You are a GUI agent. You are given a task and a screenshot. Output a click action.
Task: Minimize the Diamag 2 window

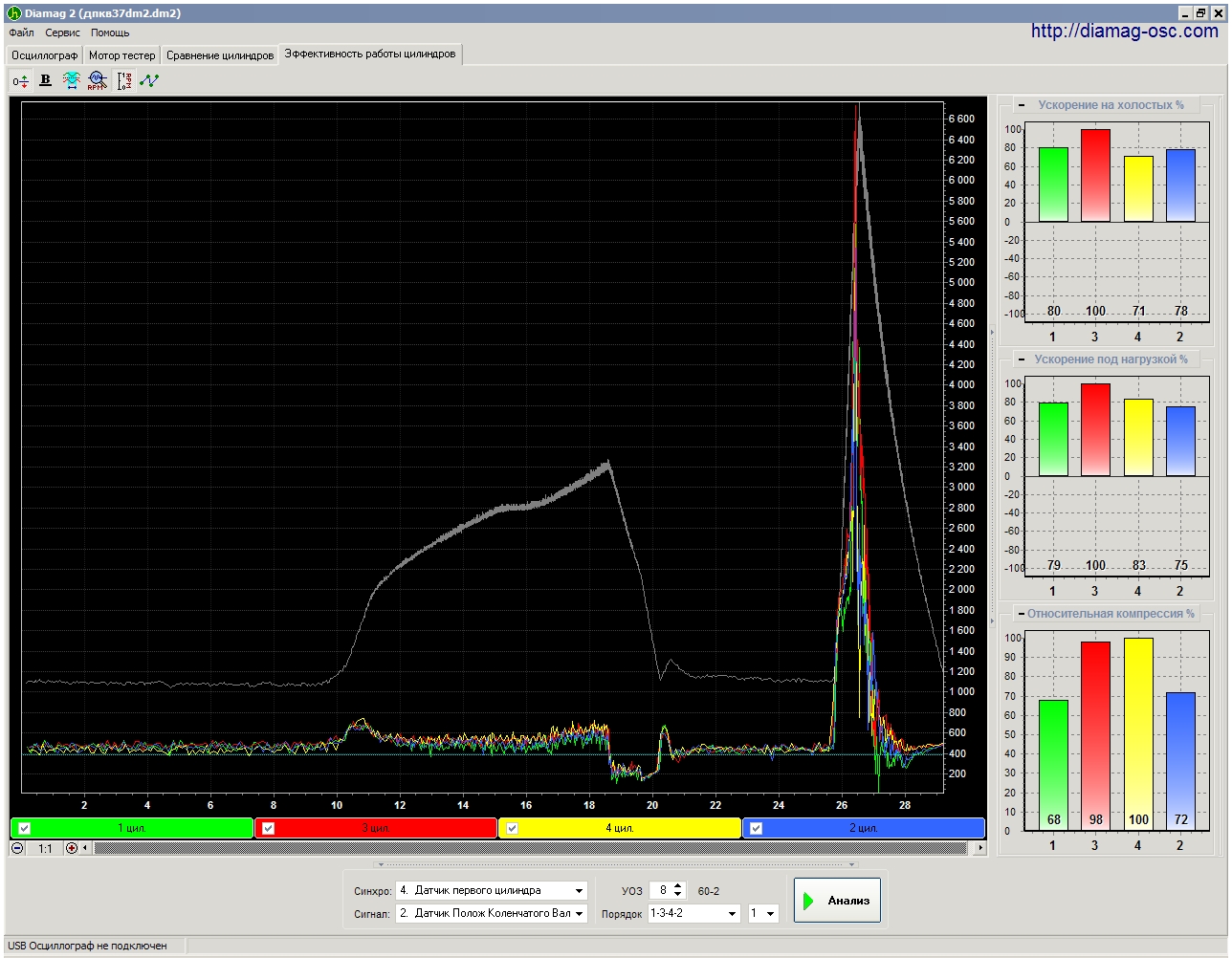pyautogui.click(x=1184, y=13)
